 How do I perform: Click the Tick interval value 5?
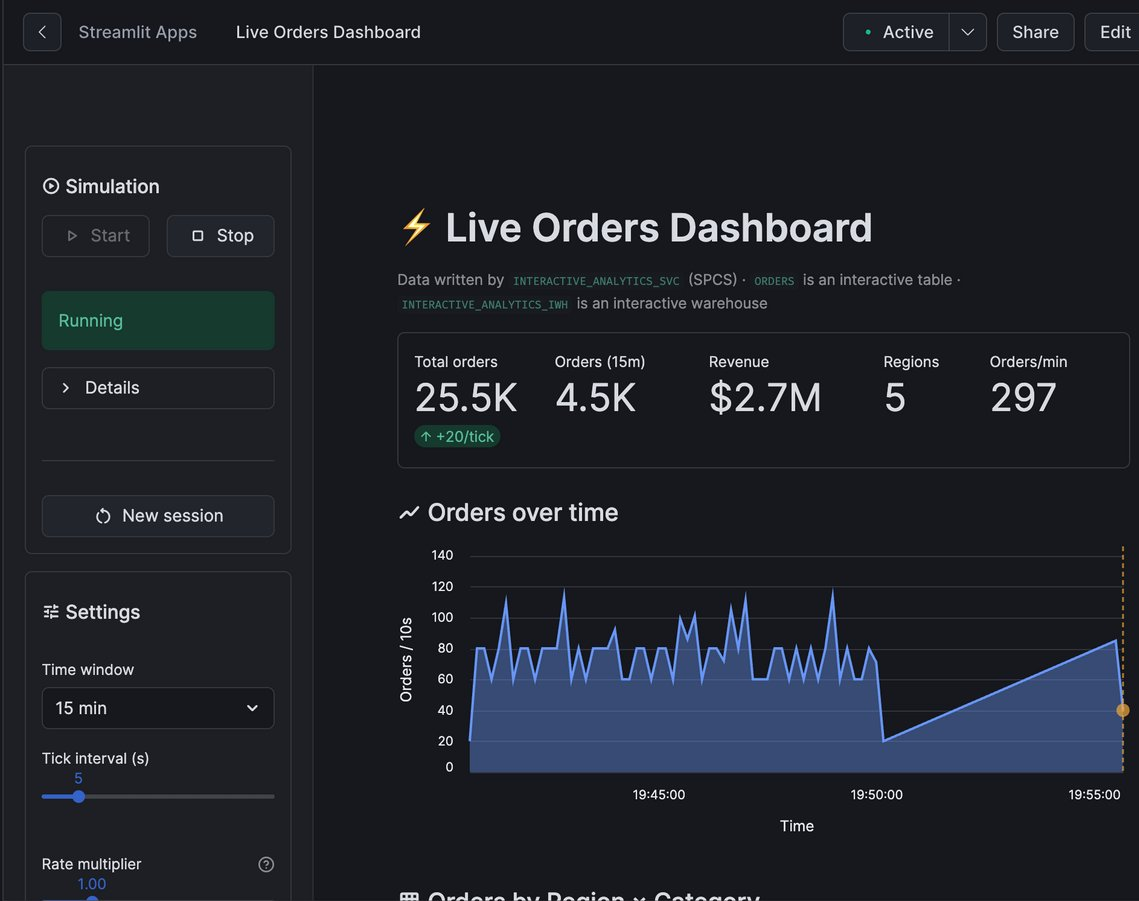click(78, 778)
